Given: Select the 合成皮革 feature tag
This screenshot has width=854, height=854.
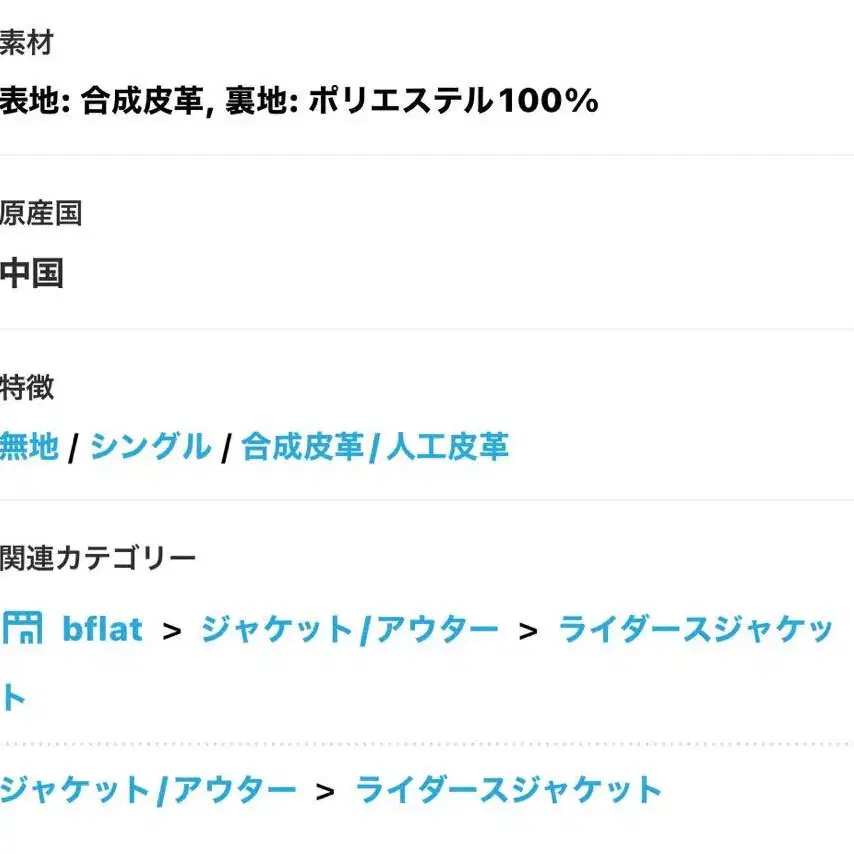Looking at the screenshot, I should (302, 446).
